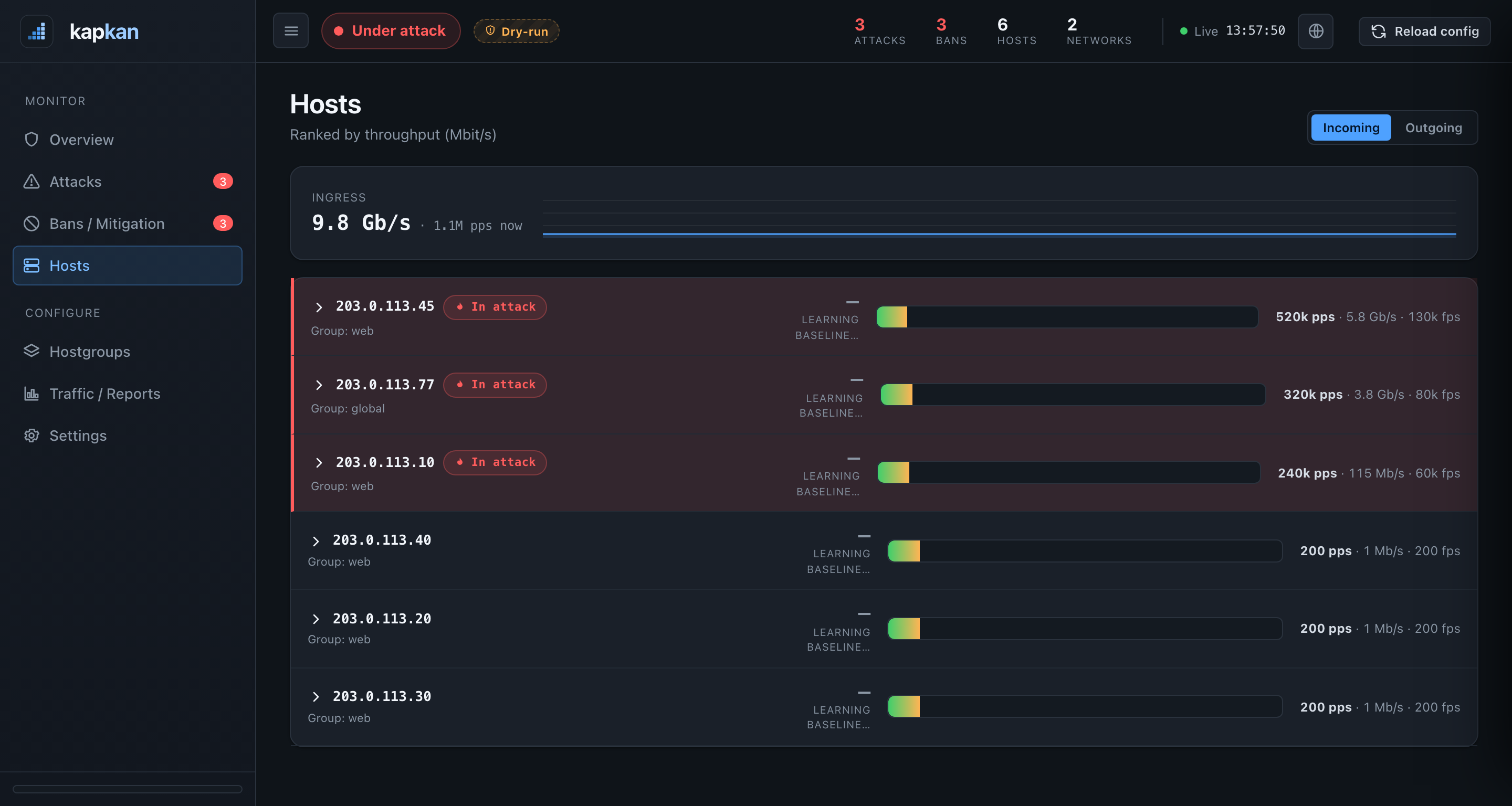
Task: Open Bans / Mitigation page
Action: point(128,224)
